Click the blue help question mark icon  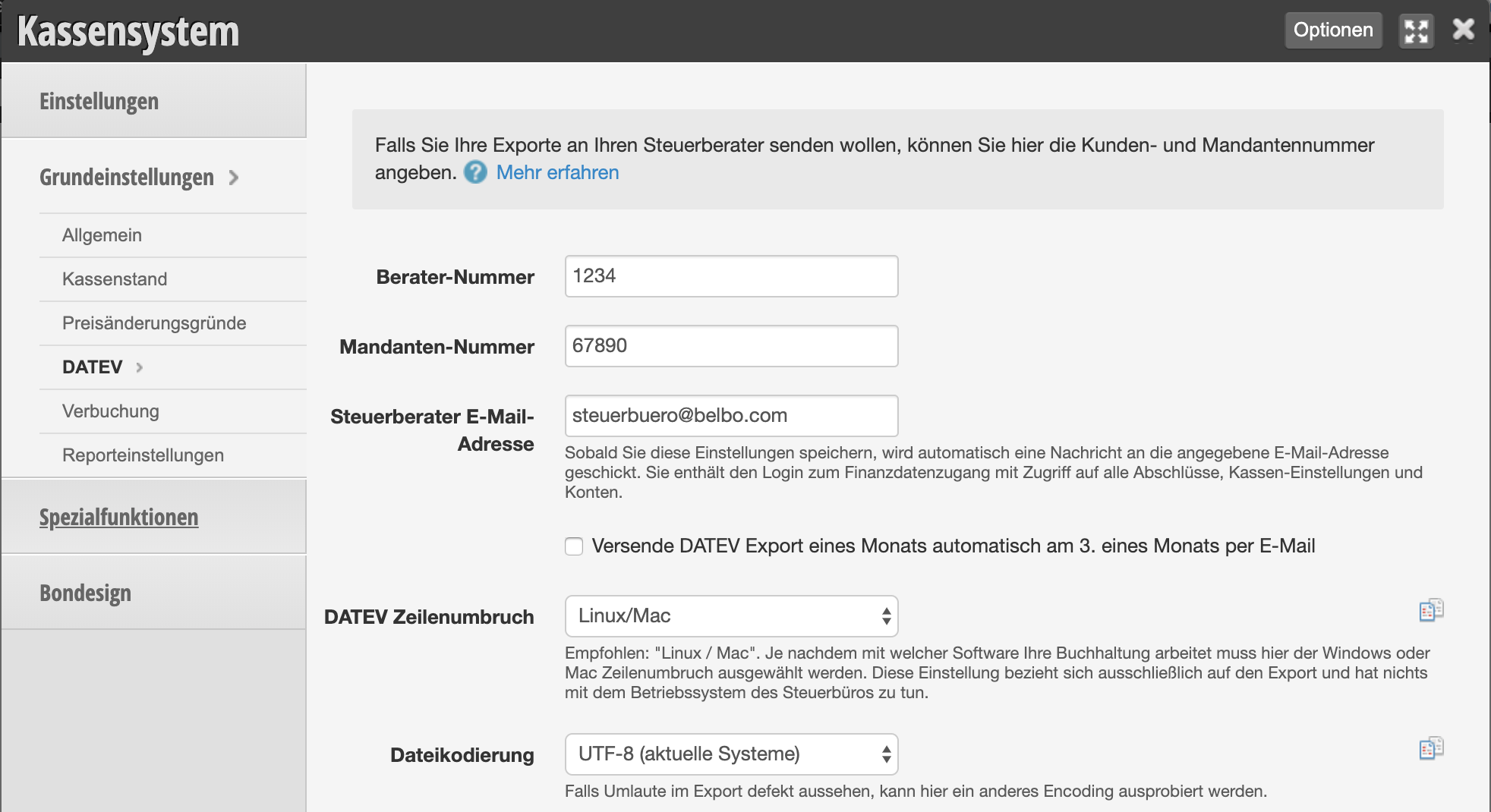pyautogui.click(x=475, y=172)
